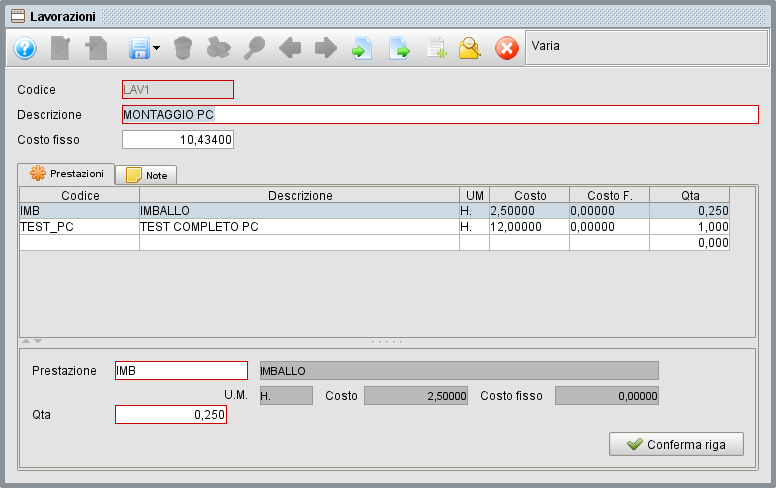Image resolution: width=776 pixels, height=488 pixels.
Task: Click the Qta input field showing 0,250
Action: (x=171, y=414)
